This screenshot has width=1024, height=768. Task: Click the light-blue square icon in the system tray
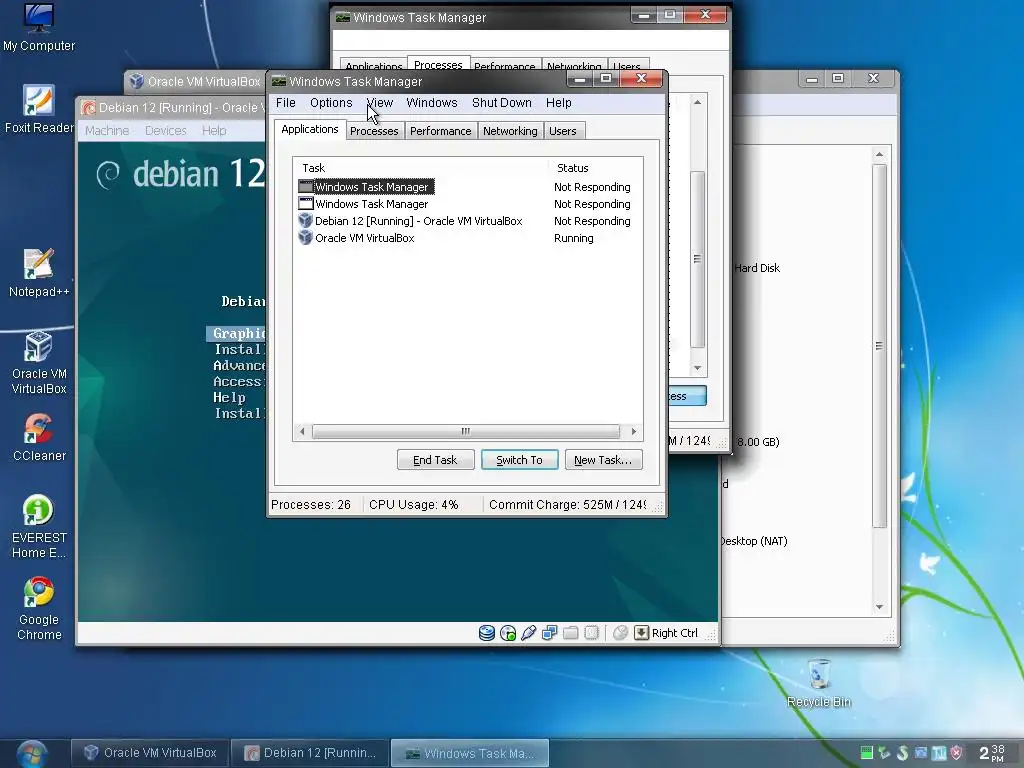pos(938,753)
